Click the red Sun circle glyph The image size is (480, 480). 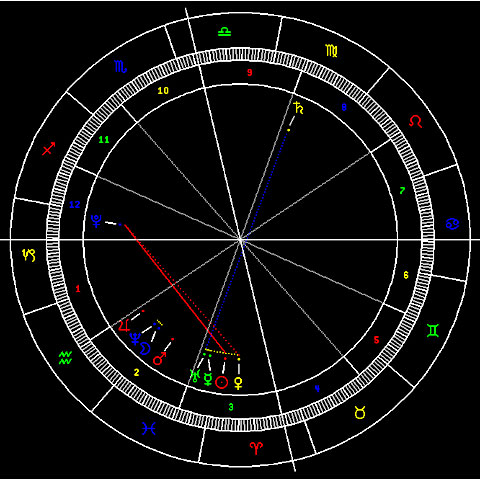(x=222, y=382)
